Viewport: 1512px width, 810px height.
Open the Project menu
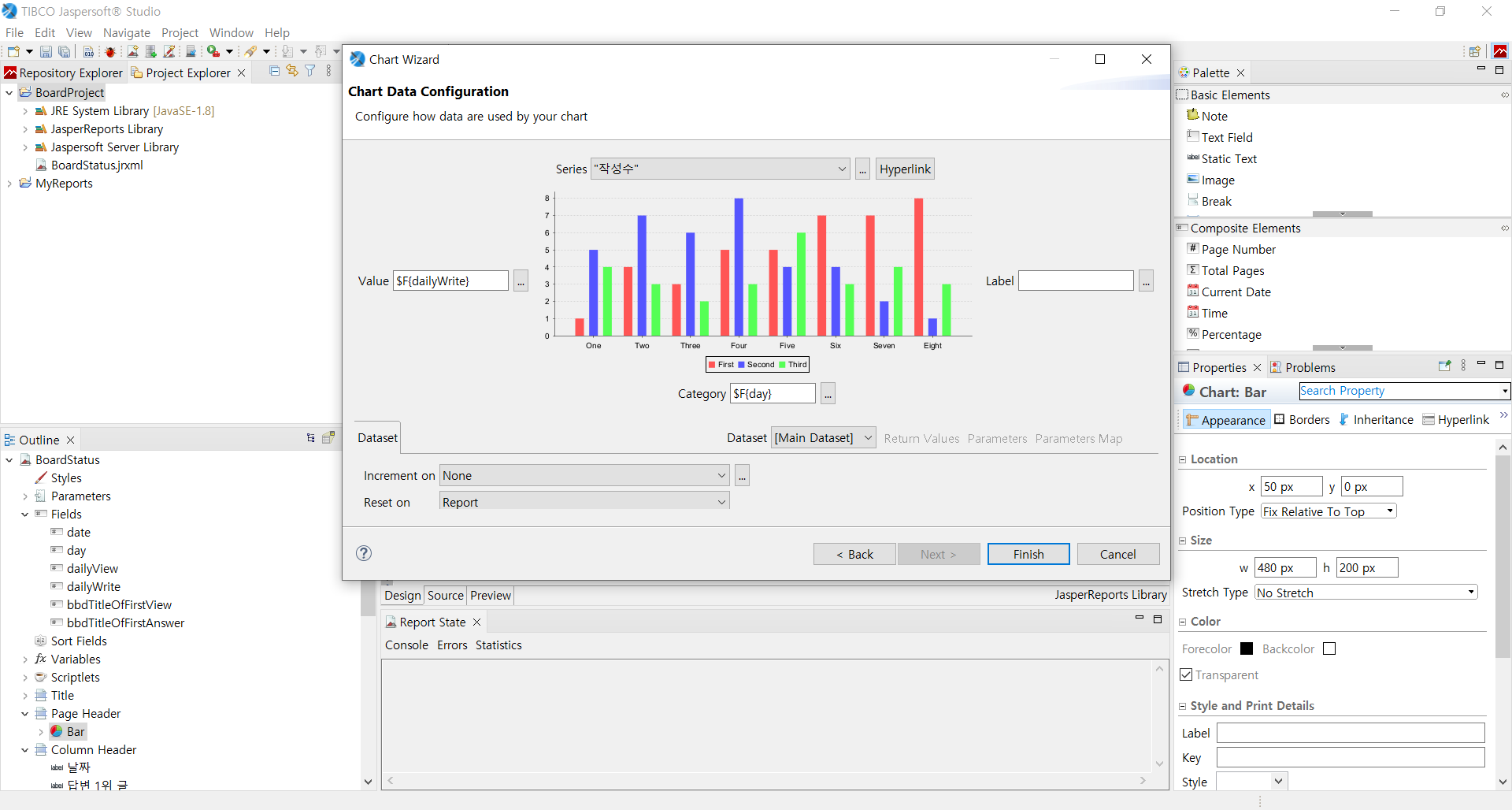pyautogui.click(x=180, y=32)
